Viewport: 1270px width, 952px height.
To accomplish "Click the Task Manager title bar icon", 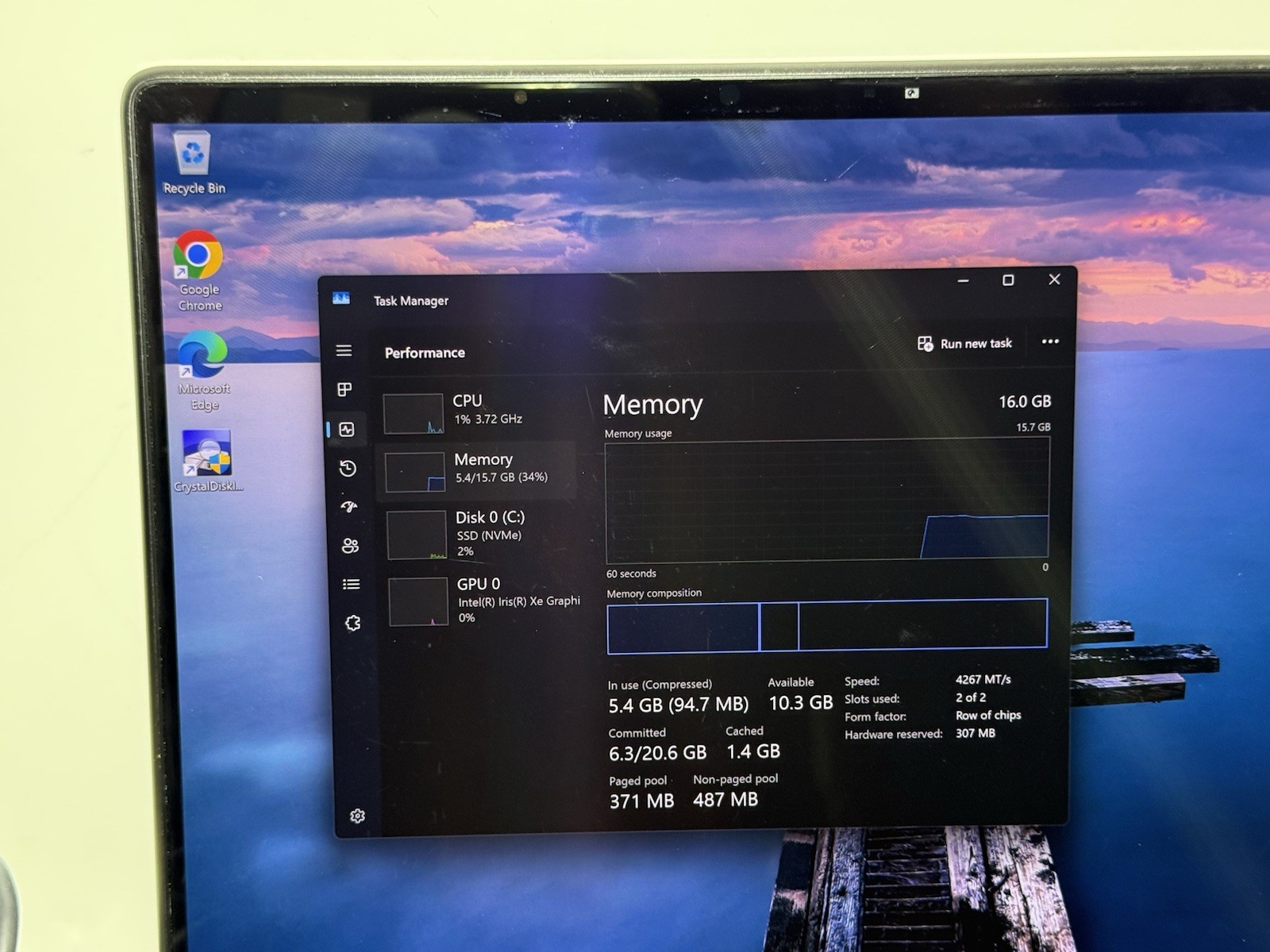I will (x=341, y=298).
